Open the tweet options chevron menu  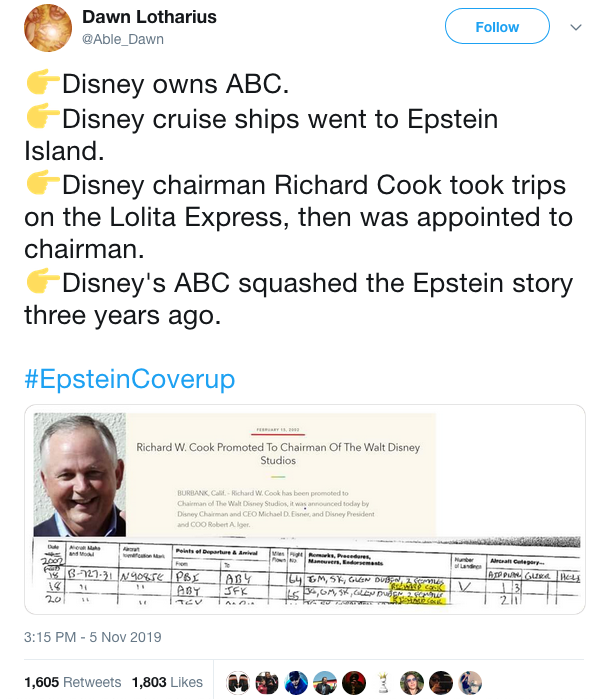point(575,28)
